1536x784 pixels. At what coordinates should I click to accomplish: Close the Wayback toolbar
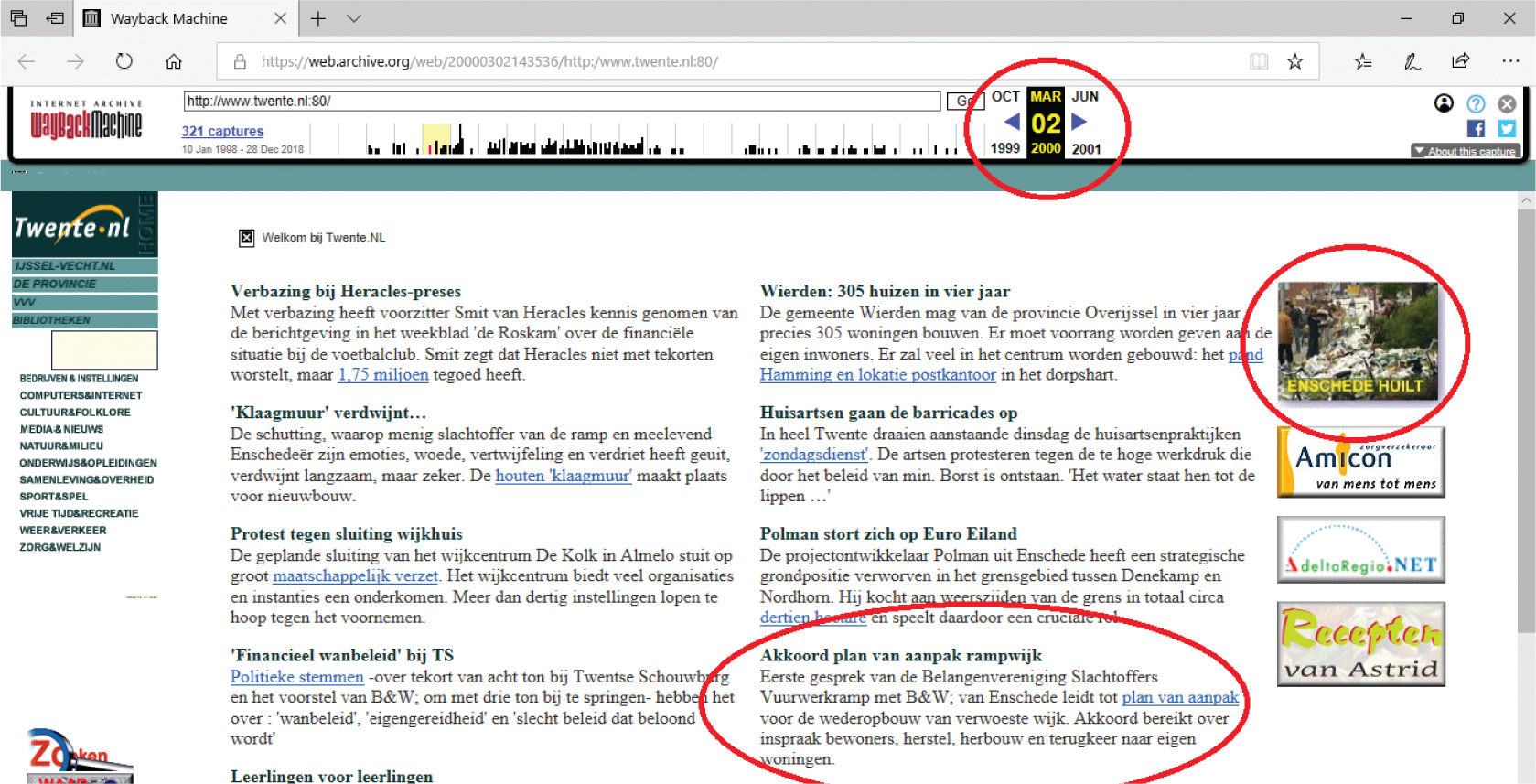tap(1507, 103)
